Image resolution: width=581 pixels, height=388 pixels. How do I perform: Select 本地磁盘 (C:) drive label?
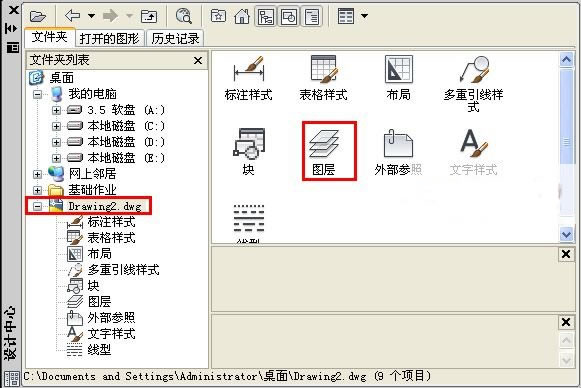pos(126,126)
